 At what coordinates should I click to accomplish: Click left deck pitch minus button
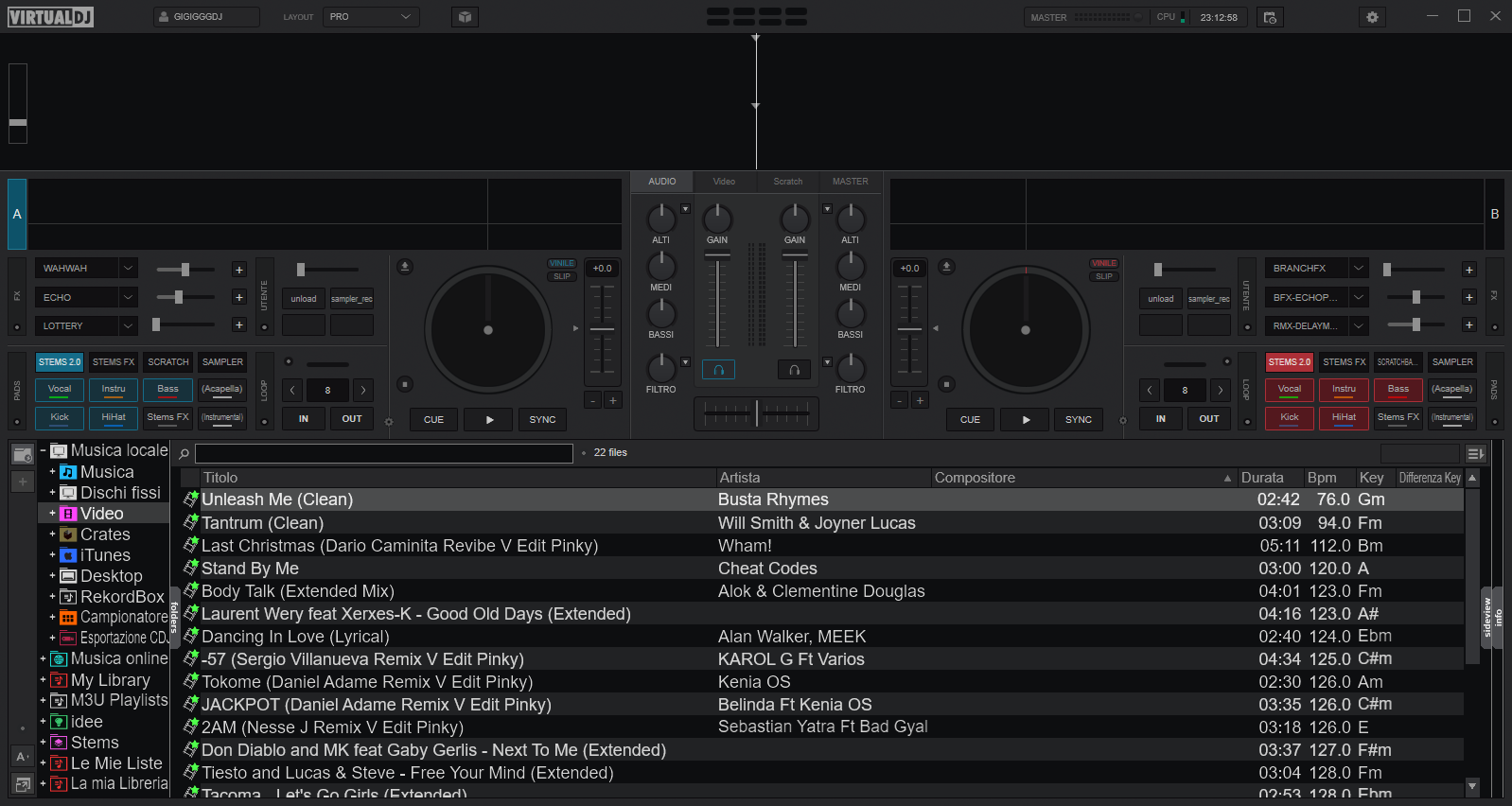593,400
